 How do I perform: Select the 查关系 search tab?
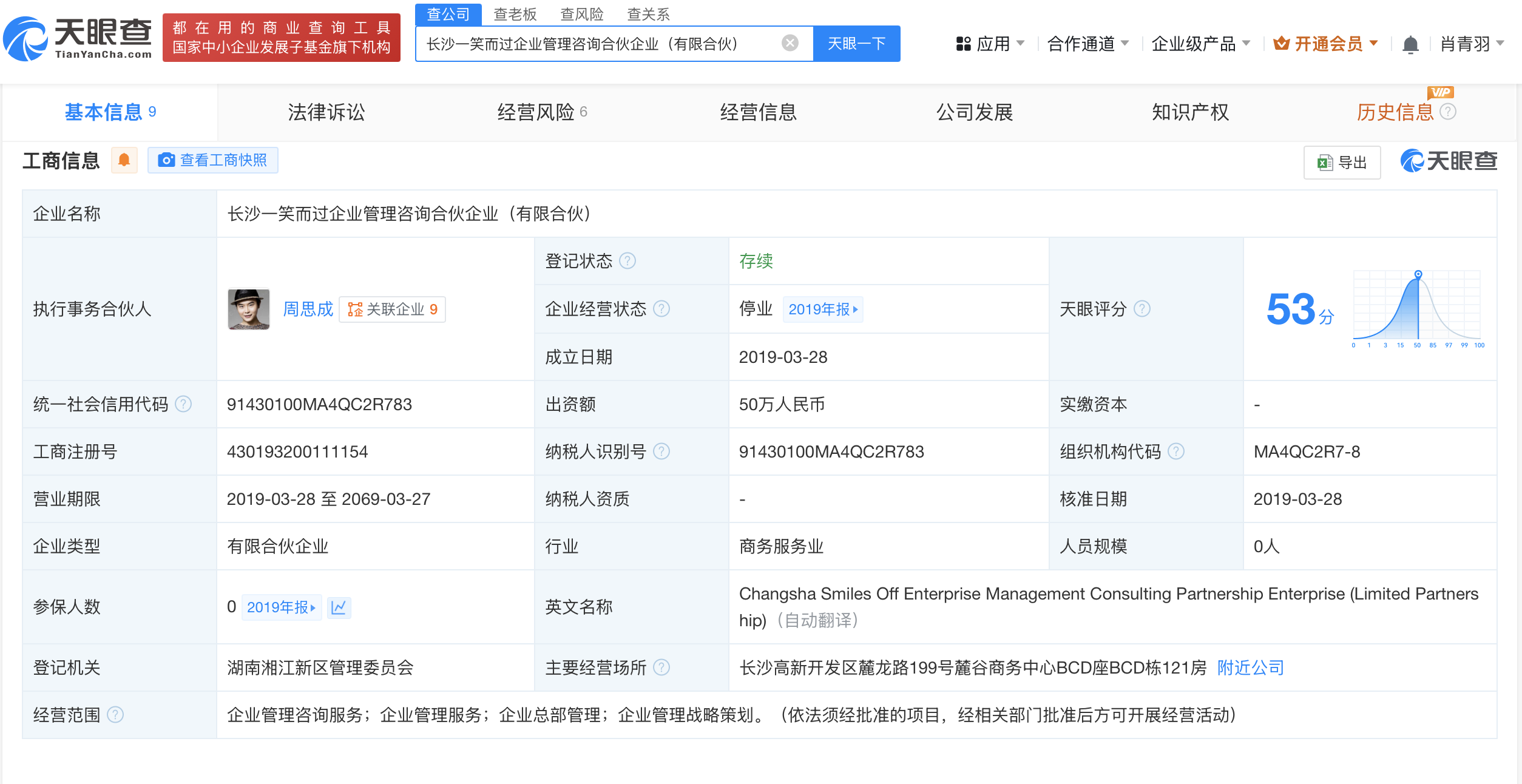(x=648, y=14)
